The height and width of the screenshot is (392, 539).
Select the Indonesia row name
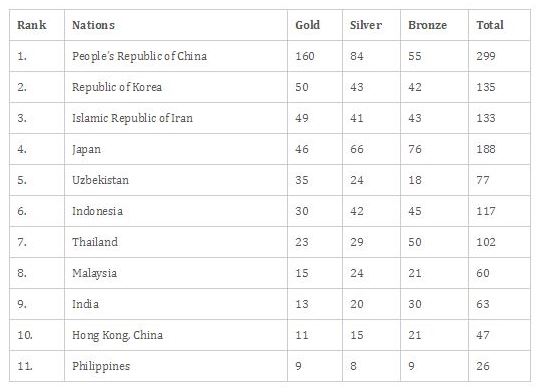click(97, 211)
